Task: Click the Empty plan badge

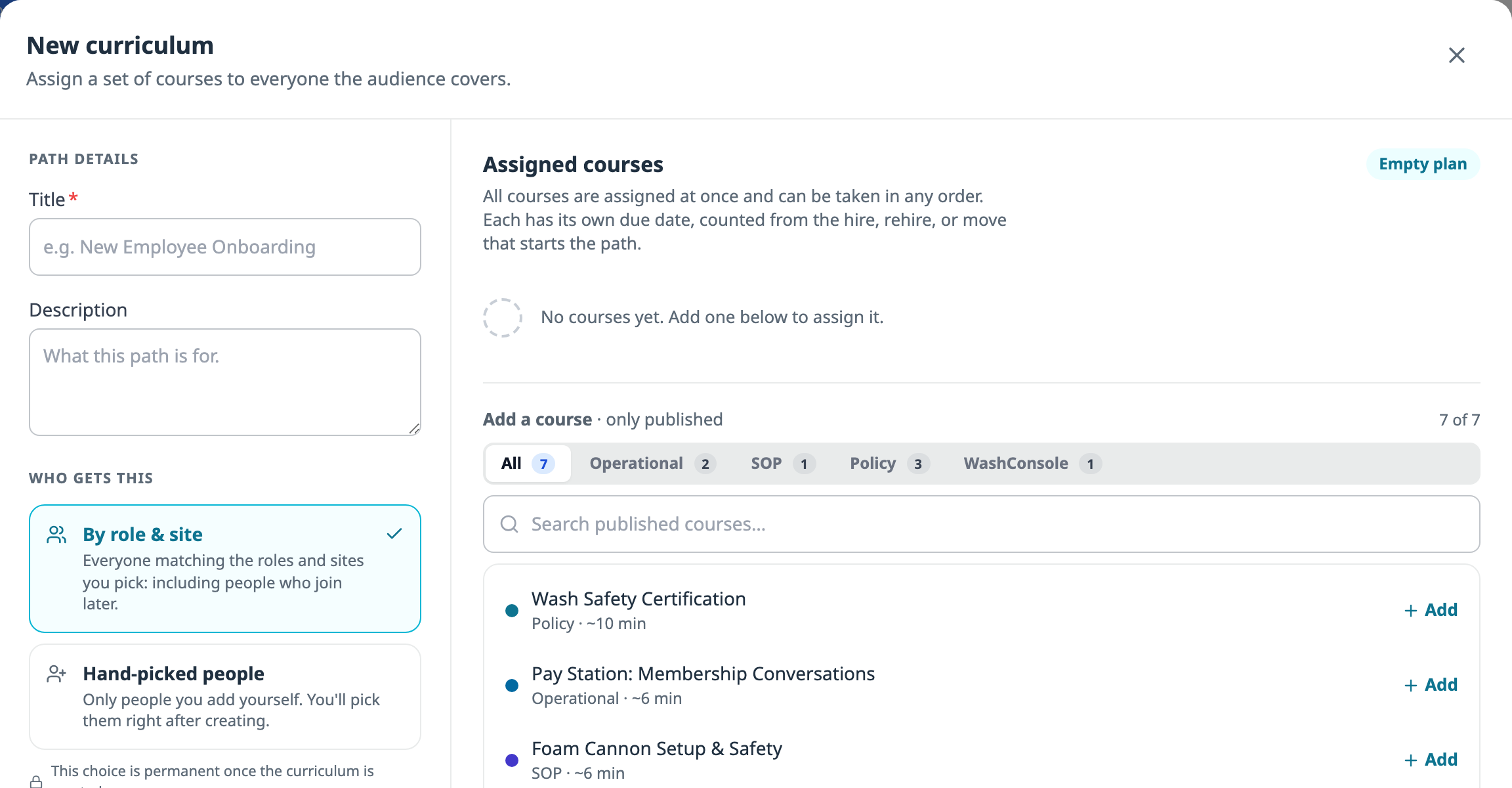Action: click(x=1423, y=164)
